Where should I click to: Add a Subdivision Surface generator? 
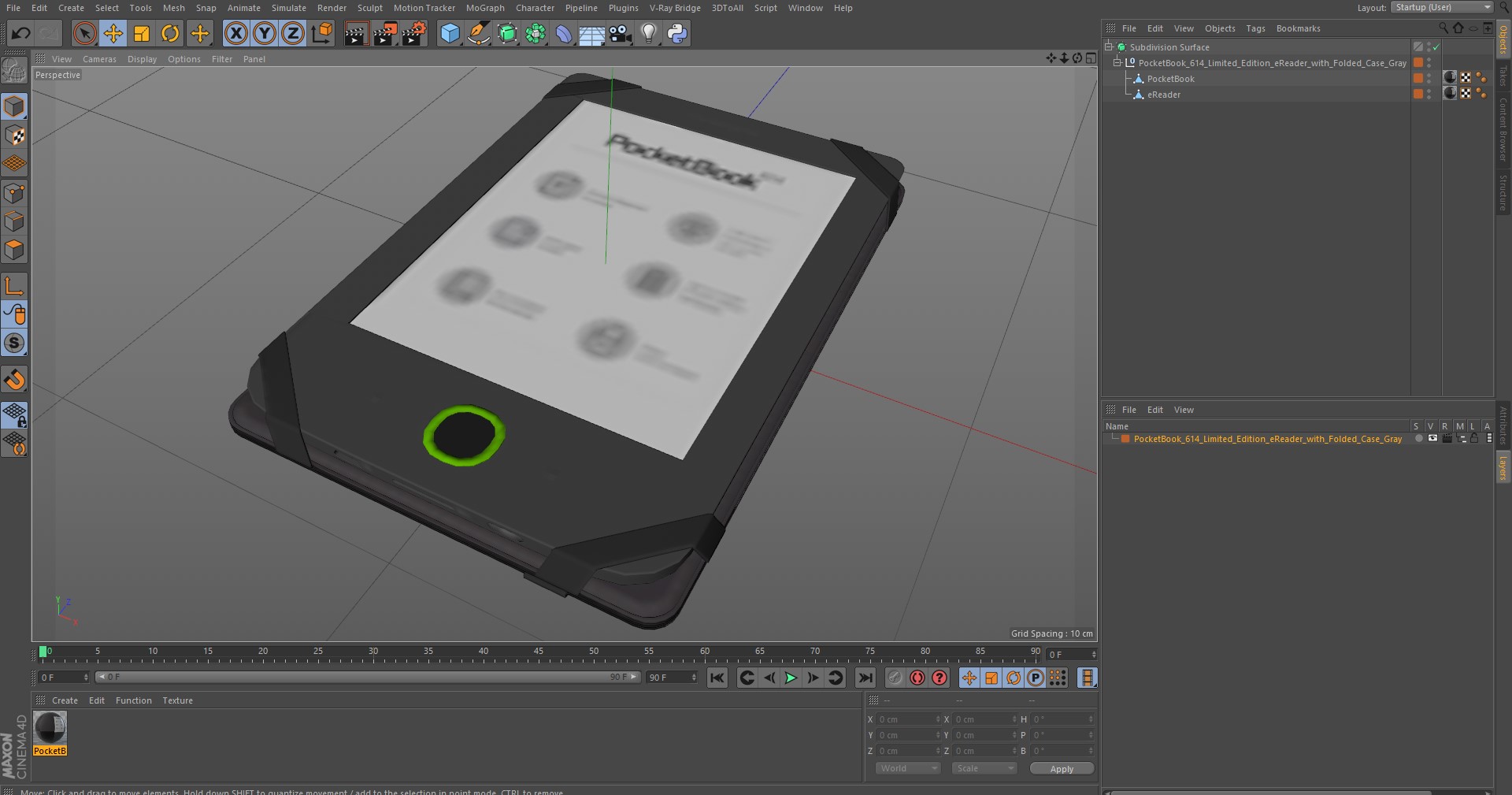[x=507, y=33]
